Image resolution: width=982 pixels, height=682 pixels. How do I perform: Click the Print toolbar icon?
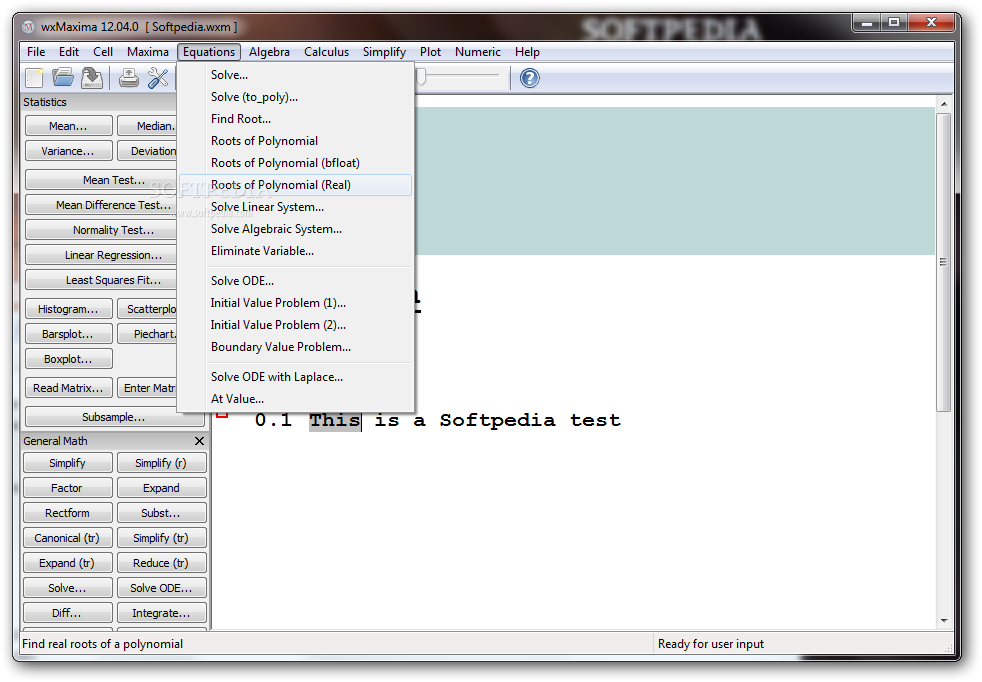coord(129,78)
